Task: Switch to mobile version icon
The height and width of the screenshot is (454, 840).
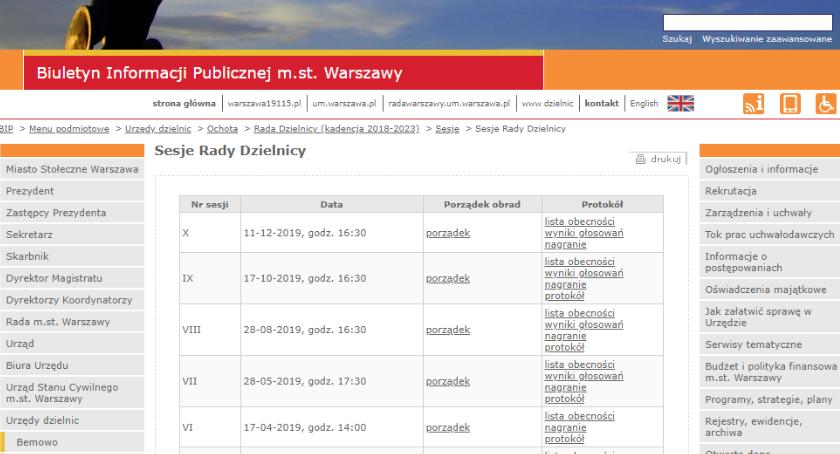Action: [x=790, y=103]
